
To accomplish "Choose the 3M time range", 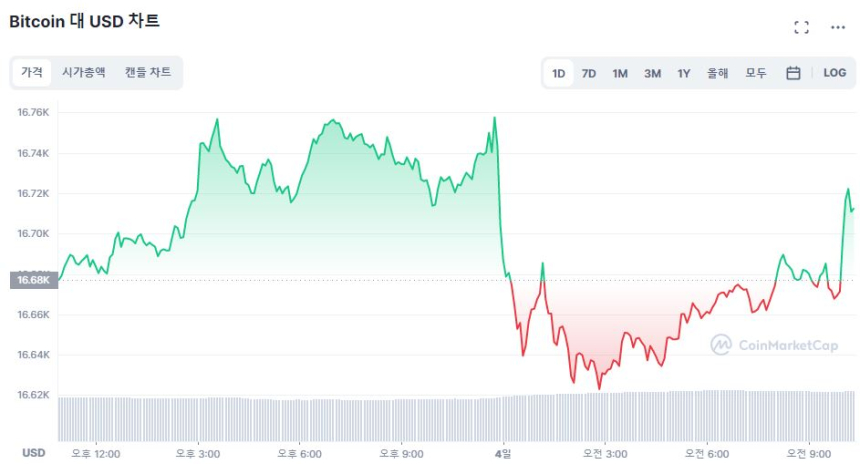I will point(652,73).
